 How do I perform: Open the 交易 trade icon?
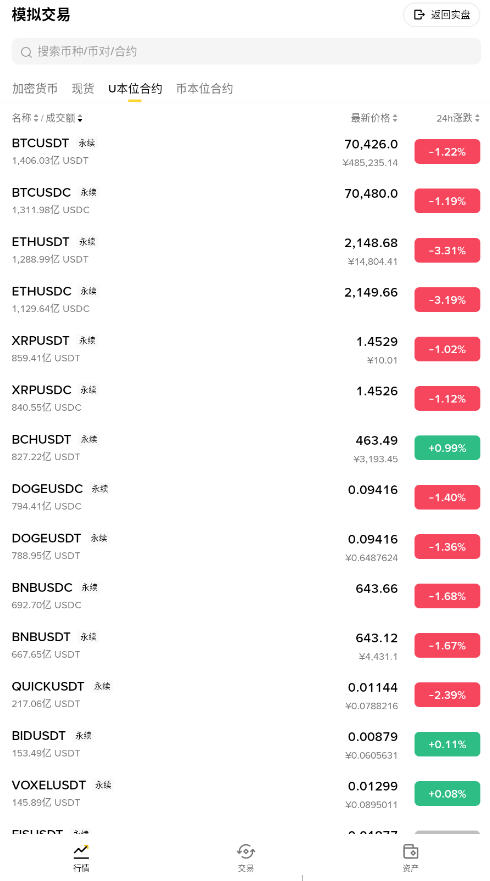tap(246, 851)
